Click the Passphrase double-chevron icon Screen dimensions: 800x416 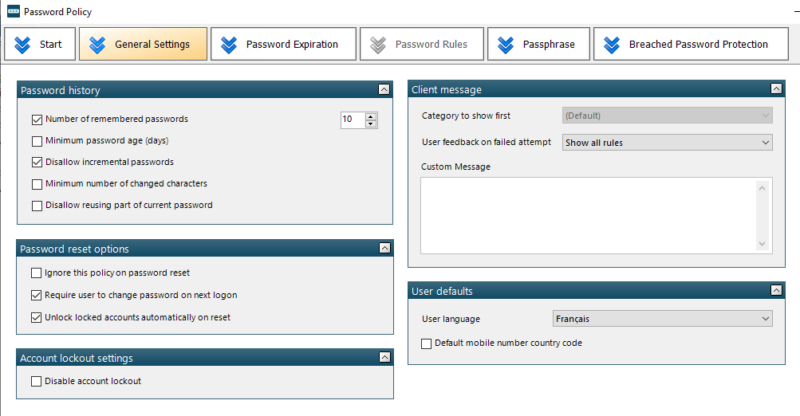505,44
